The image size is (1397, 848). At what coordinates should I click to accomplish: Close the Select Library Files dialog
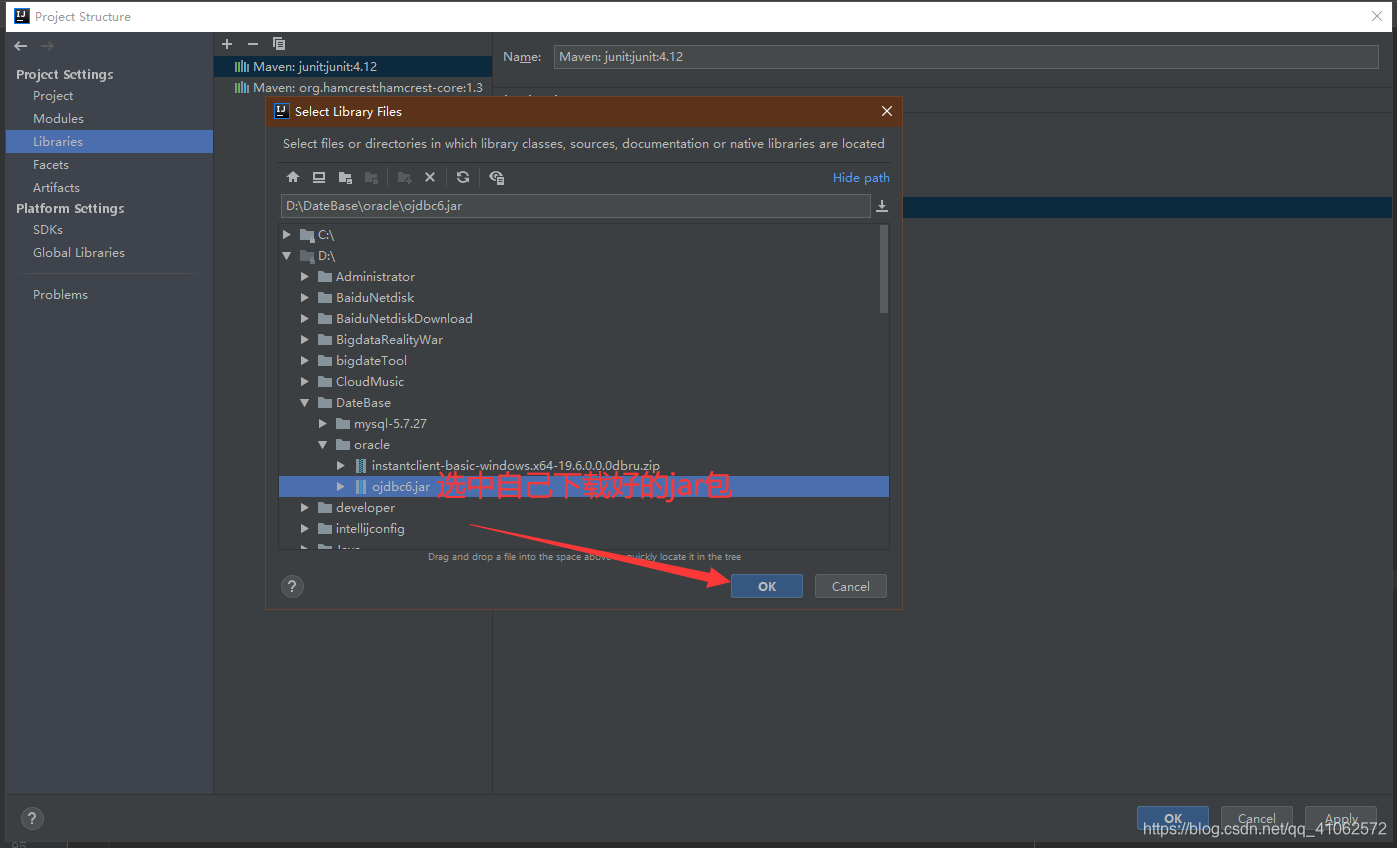click(886, 111)
